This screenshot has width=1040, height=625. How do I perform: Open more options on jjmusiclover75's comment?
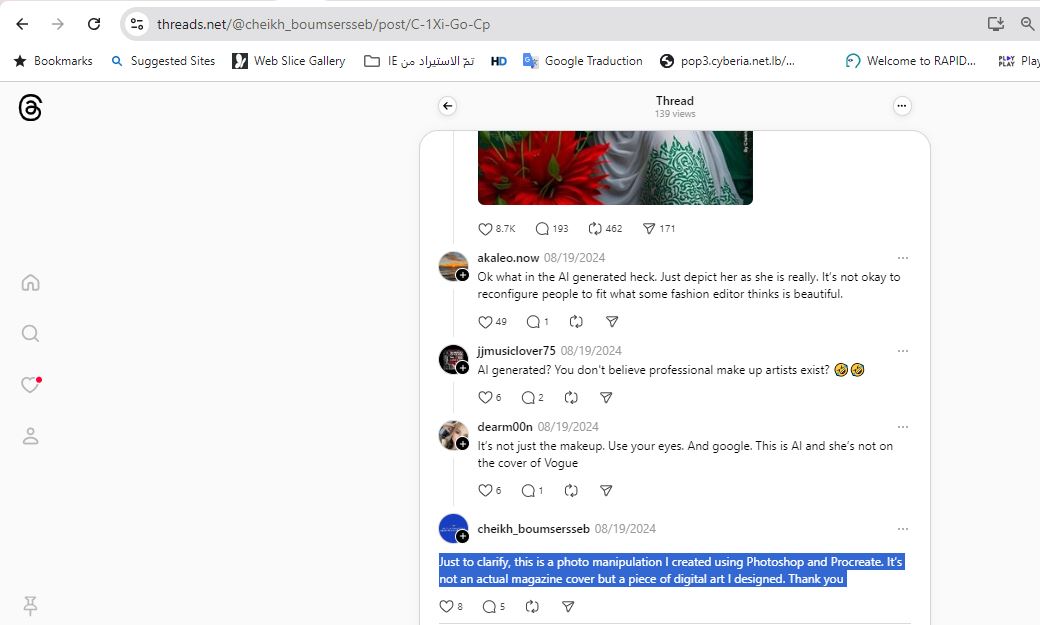pos(902,351)
